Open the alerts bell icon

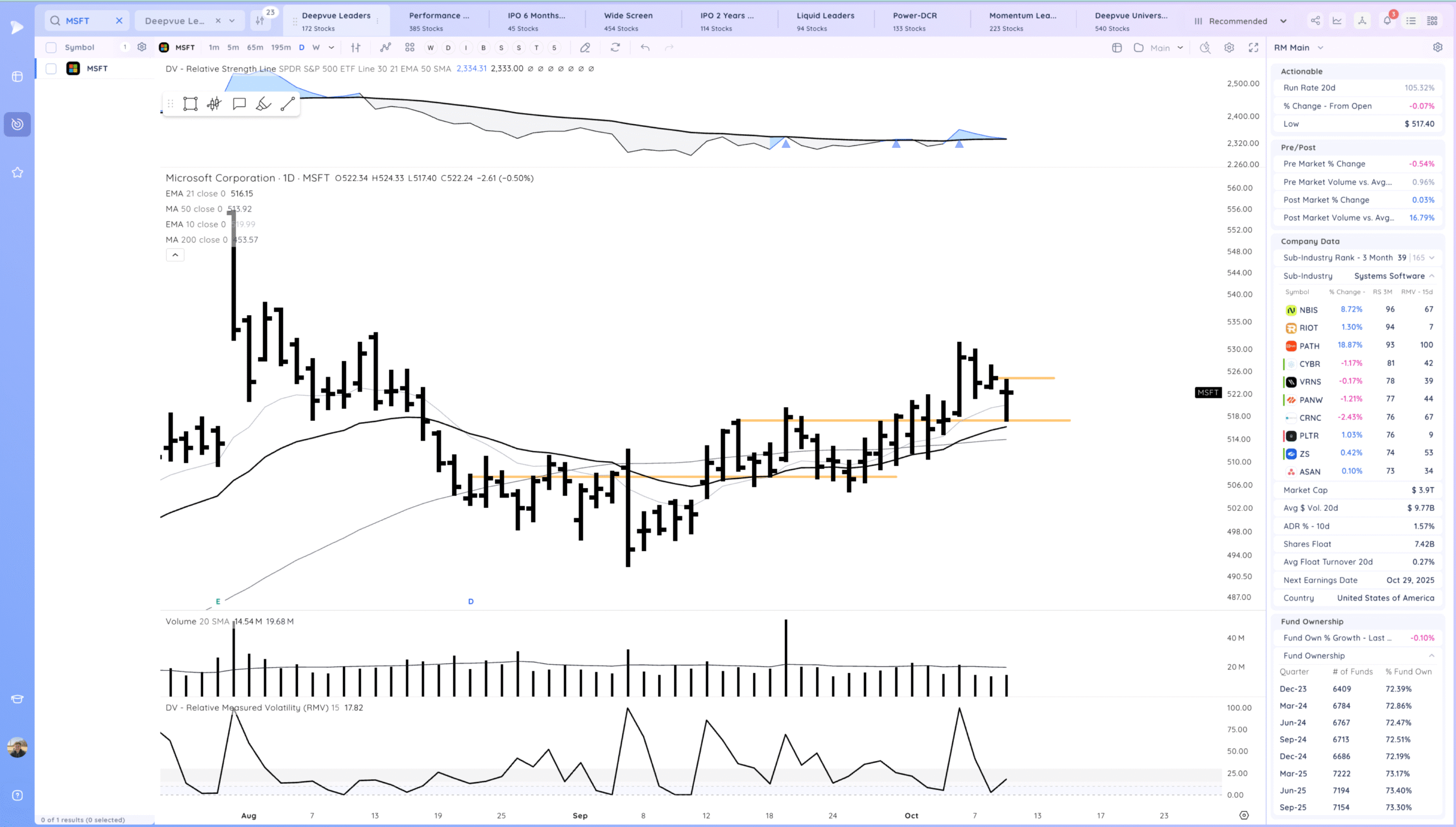(x=1387, y=21)
